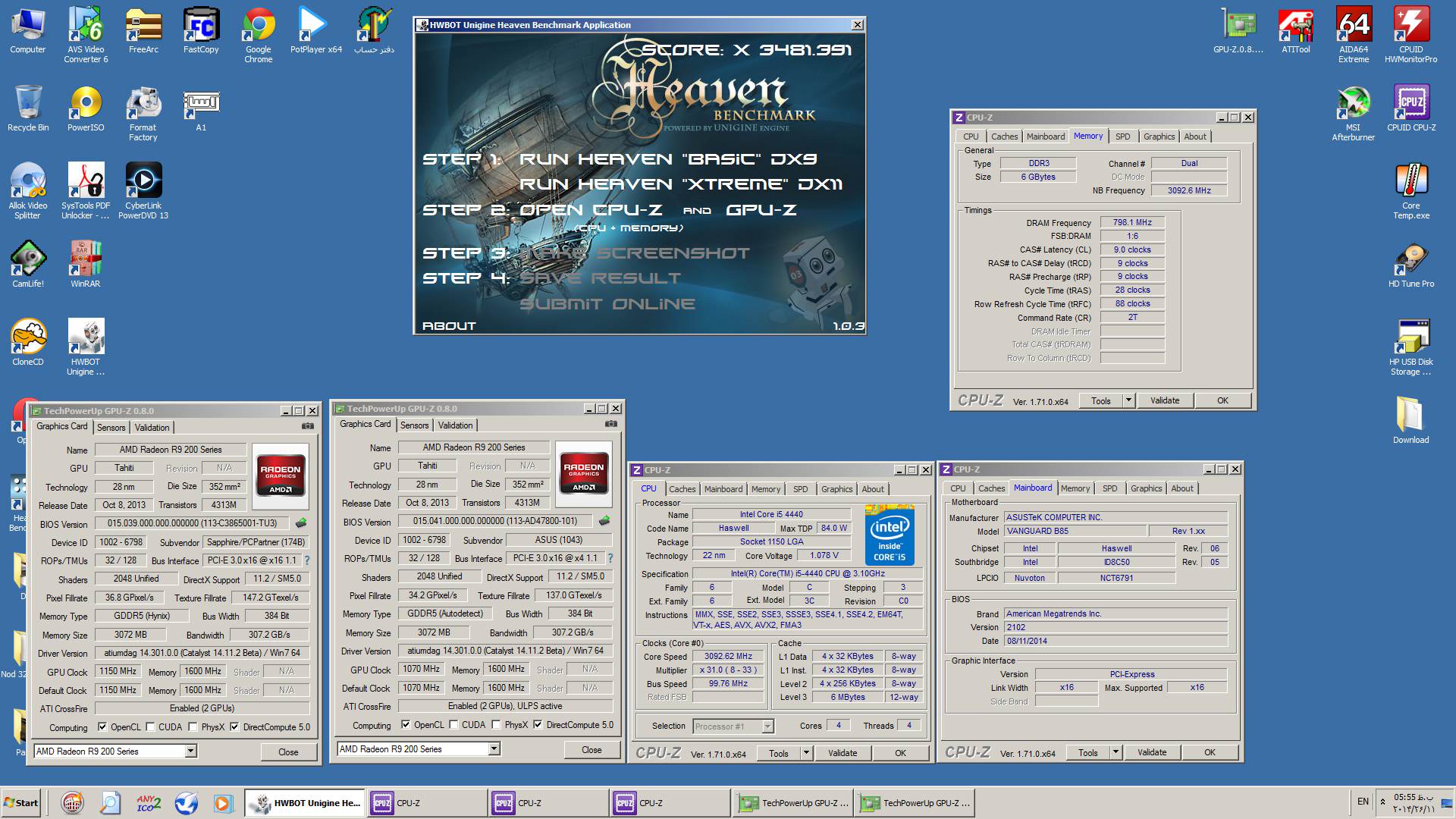Open HWBOT Unigine desktop shortcut

pos(86,347)
